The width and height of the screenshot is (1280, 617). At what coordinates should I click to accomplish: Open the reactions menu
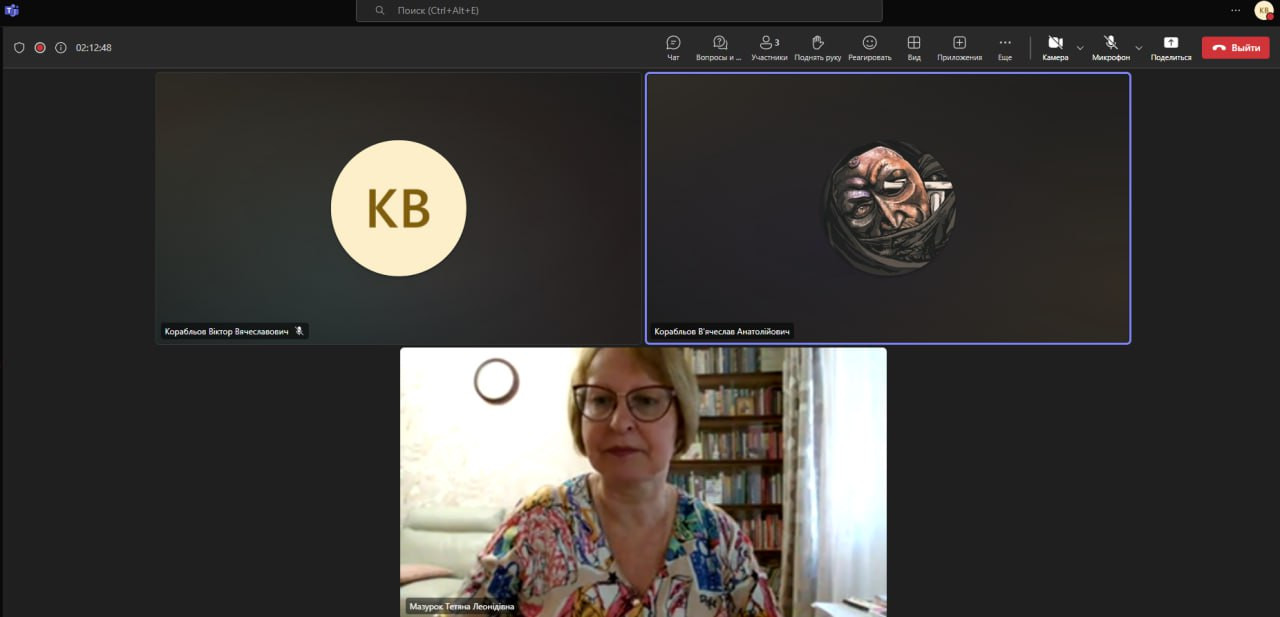(869, 47)
